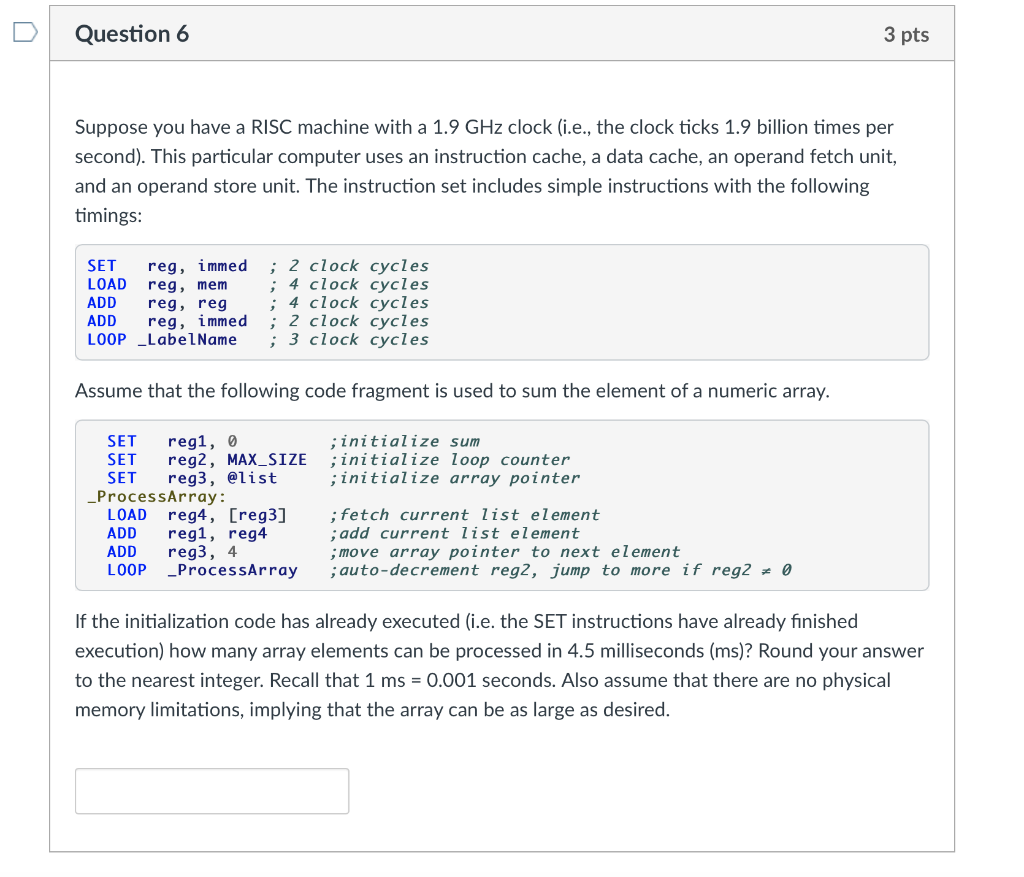Select the instruction timings code block
1024x877 pixels.
tap(500, 302)
